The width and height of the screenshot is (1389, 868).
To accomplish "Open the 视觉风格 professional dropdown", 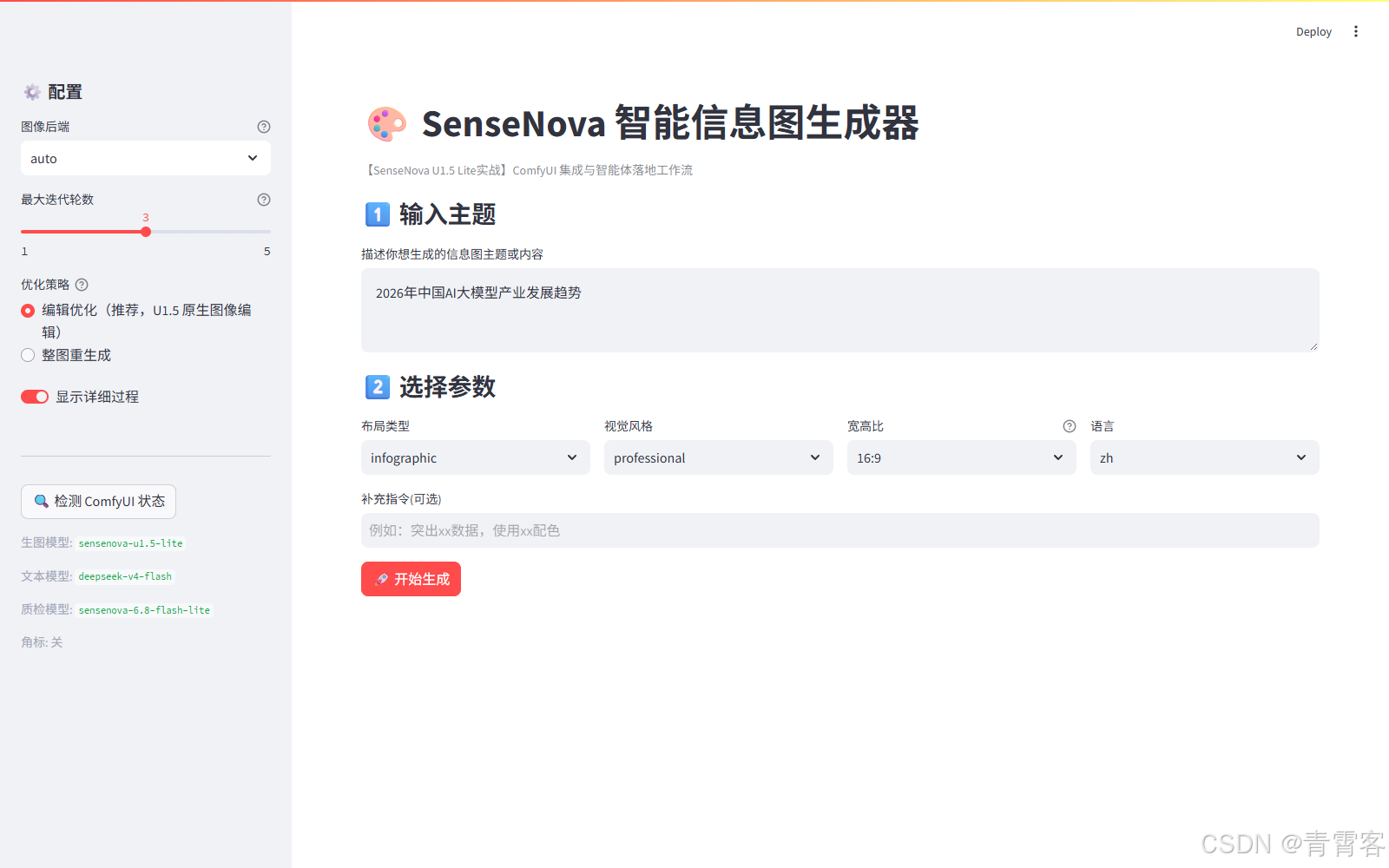I will pos(719,457).
